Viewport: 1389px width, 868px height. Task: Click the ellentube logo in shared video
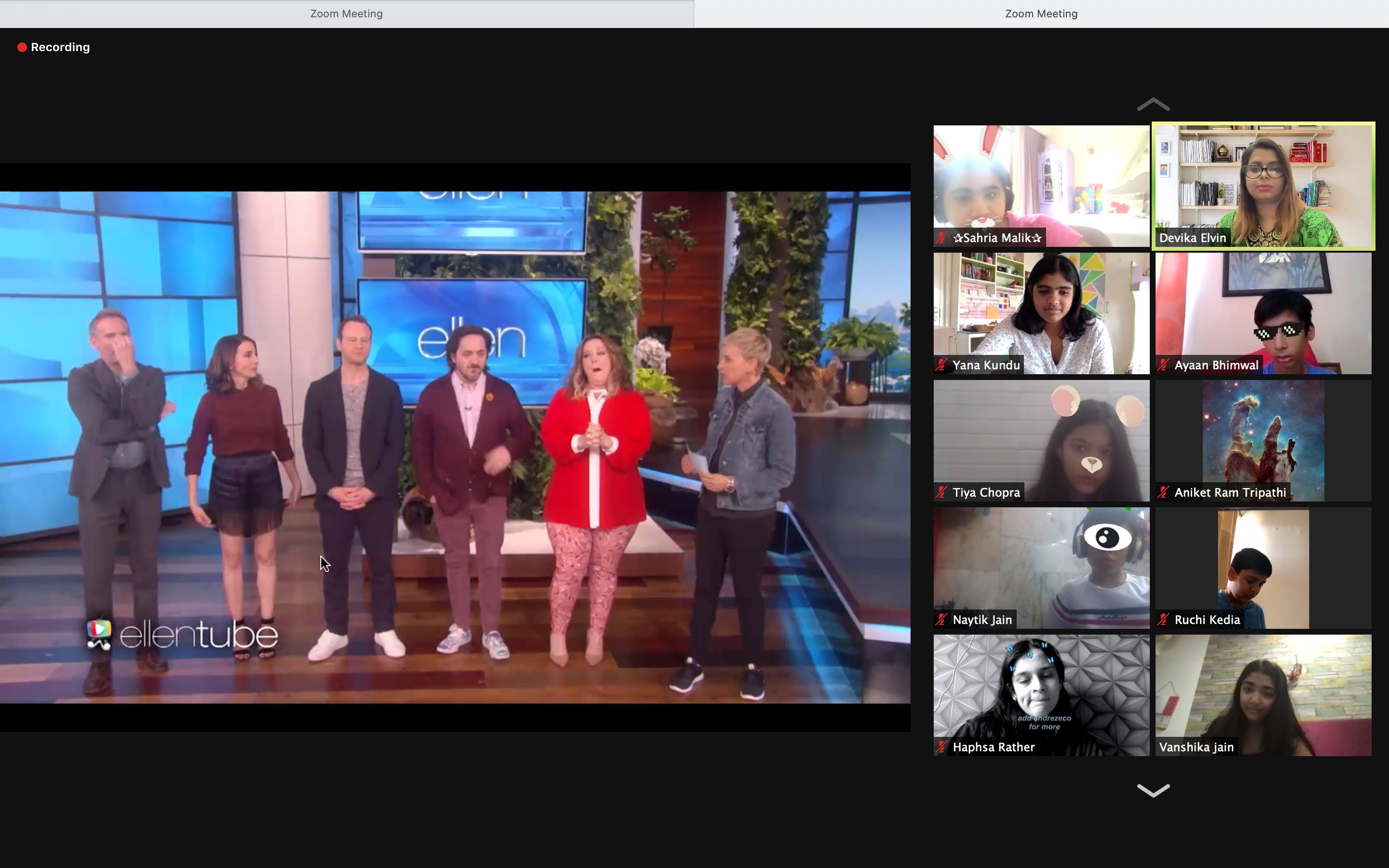coord(182,635)
